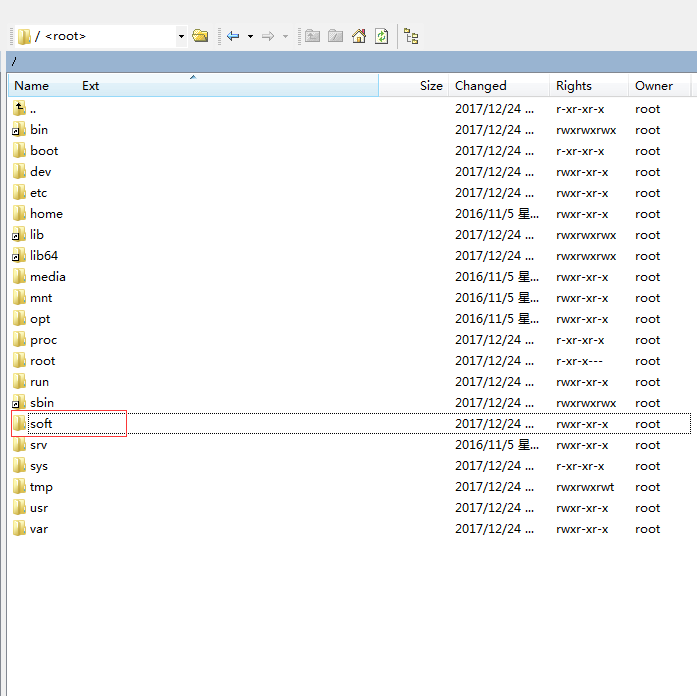Select the soft folder

[41, 424]
